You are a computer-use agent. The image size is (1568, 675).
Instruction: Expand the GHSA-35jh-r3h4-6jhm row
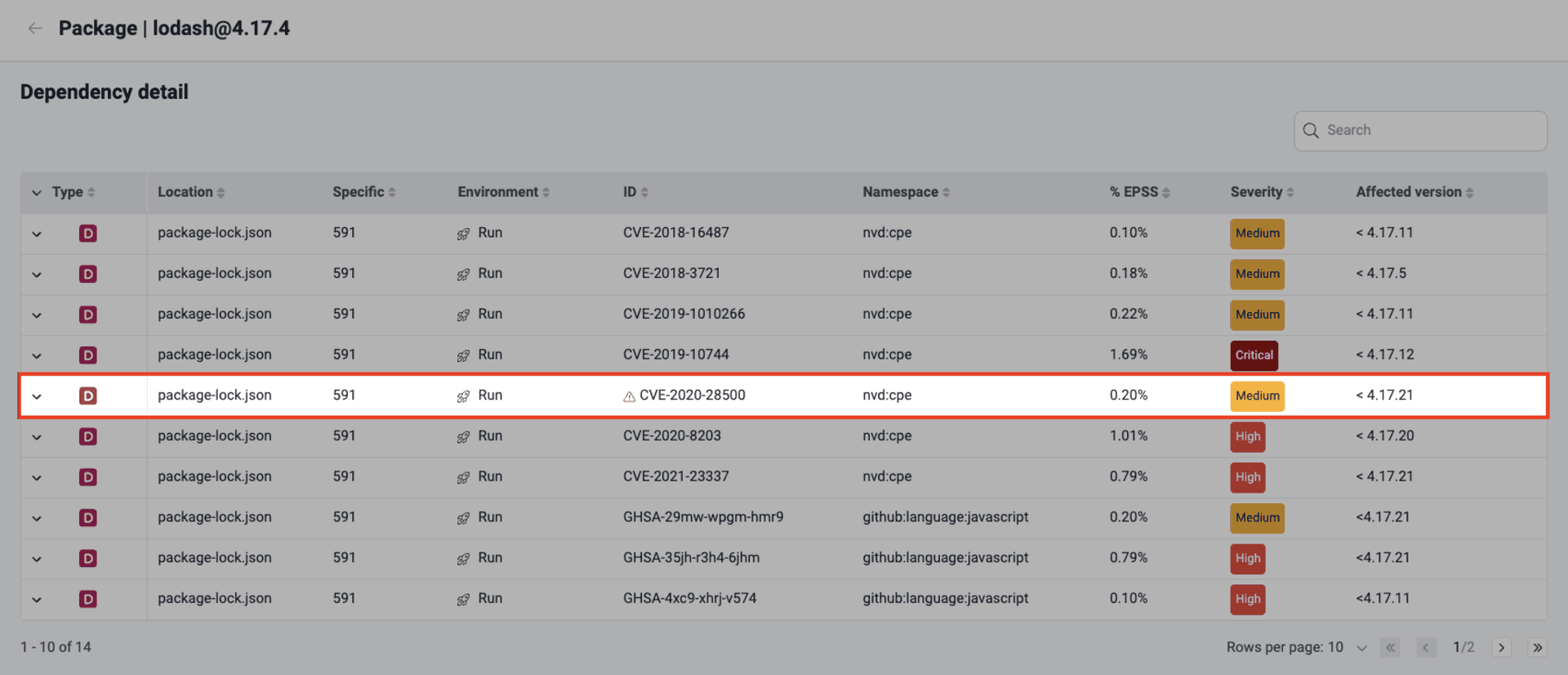coord(37,559)
